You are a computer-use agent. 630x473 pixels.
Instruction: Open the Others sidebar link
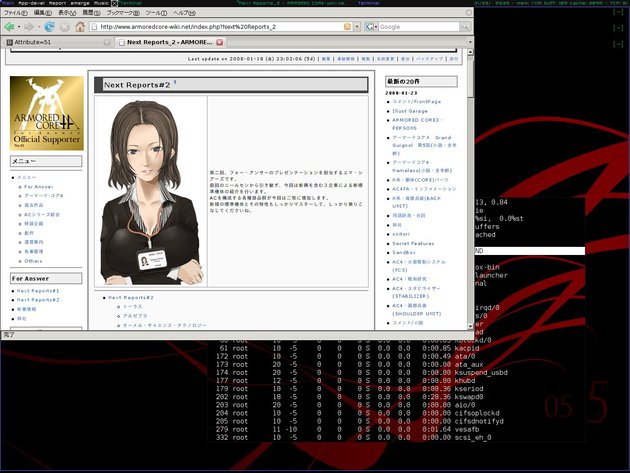tap(33, 261)
